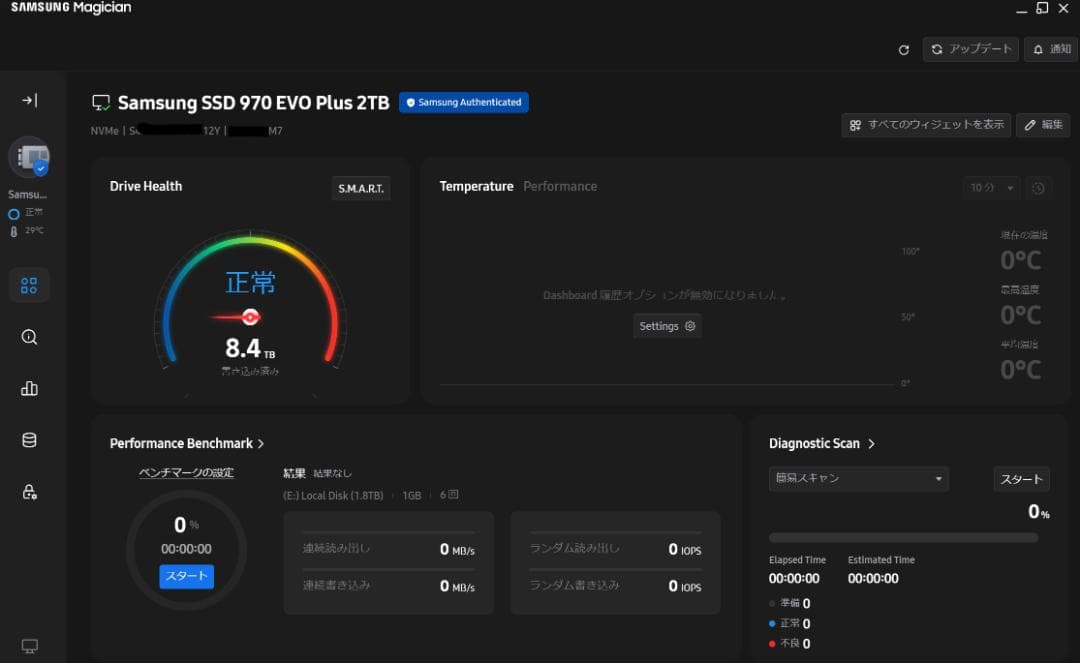Select the Samsung drive thumbnail in sidebar
Image resolution: width=1080 pixels, height=663 pixels.
(x=30, y=157)
